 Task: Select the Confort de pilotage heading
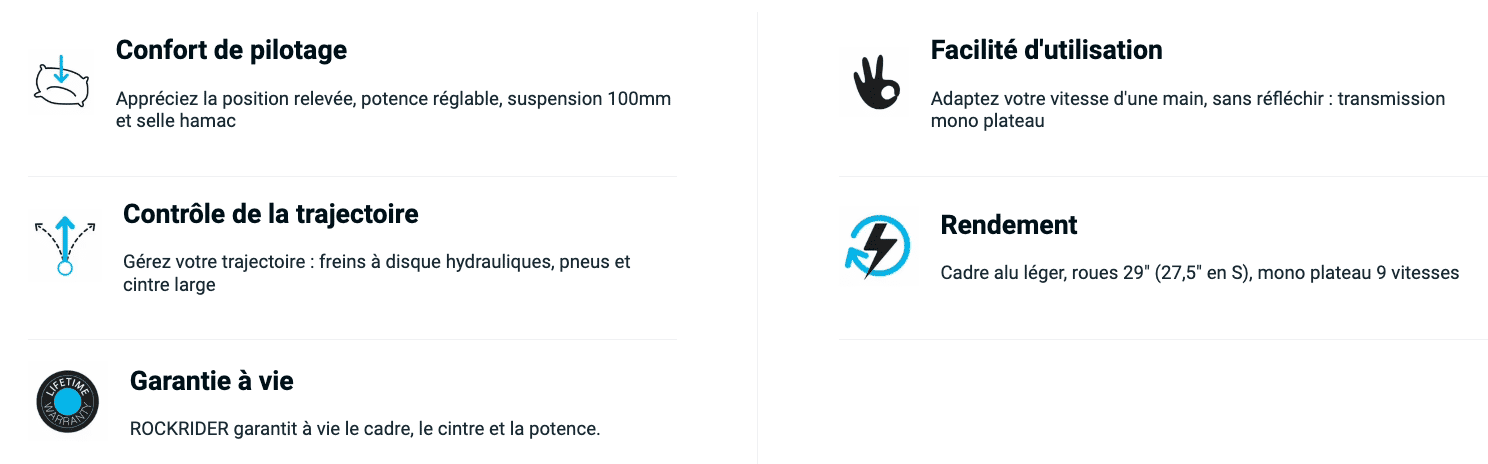[x=231, y=50]
